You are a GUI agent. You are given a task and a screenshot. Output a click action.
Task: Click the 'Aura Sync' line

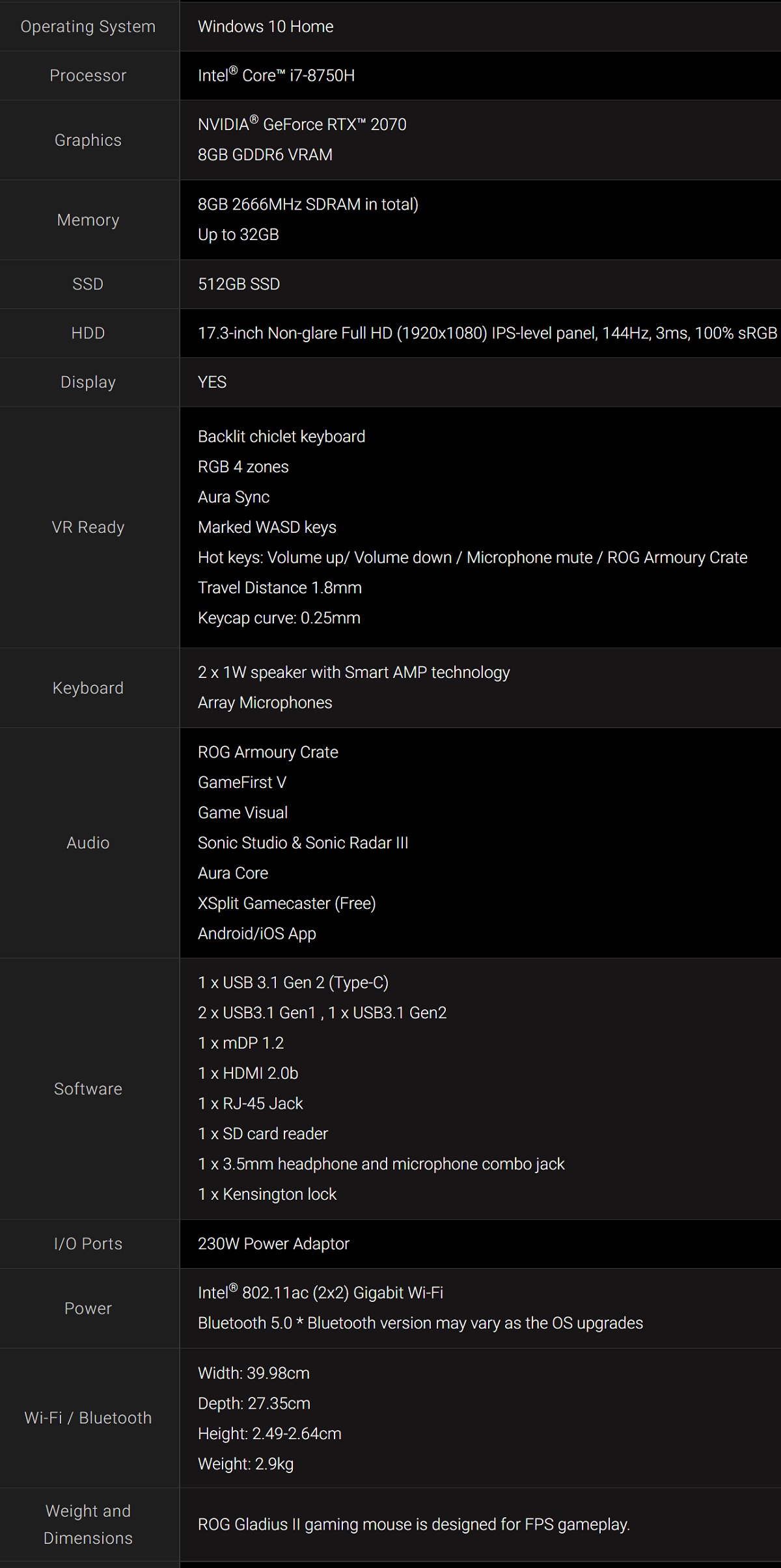[234, 497]
